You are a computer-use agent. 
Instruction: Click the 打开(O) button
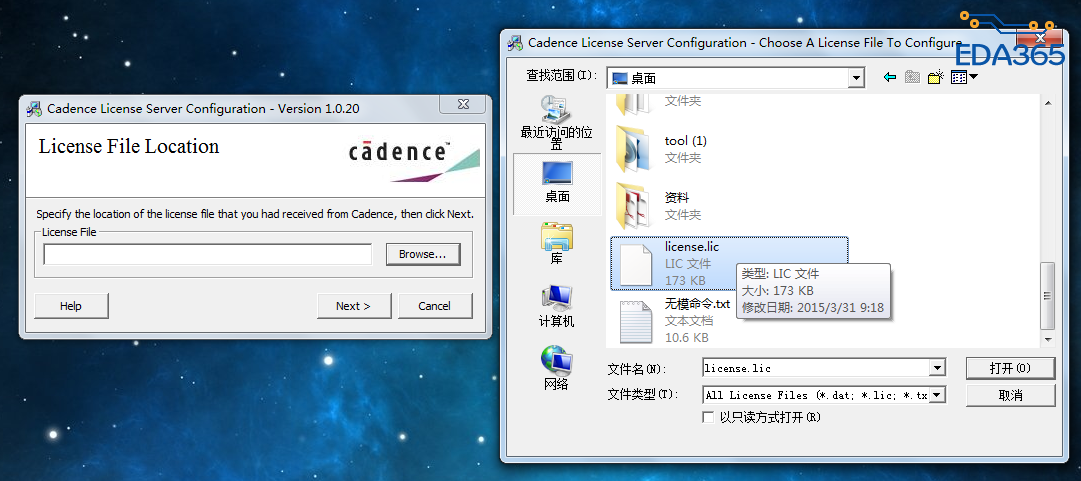point(1010,368)
